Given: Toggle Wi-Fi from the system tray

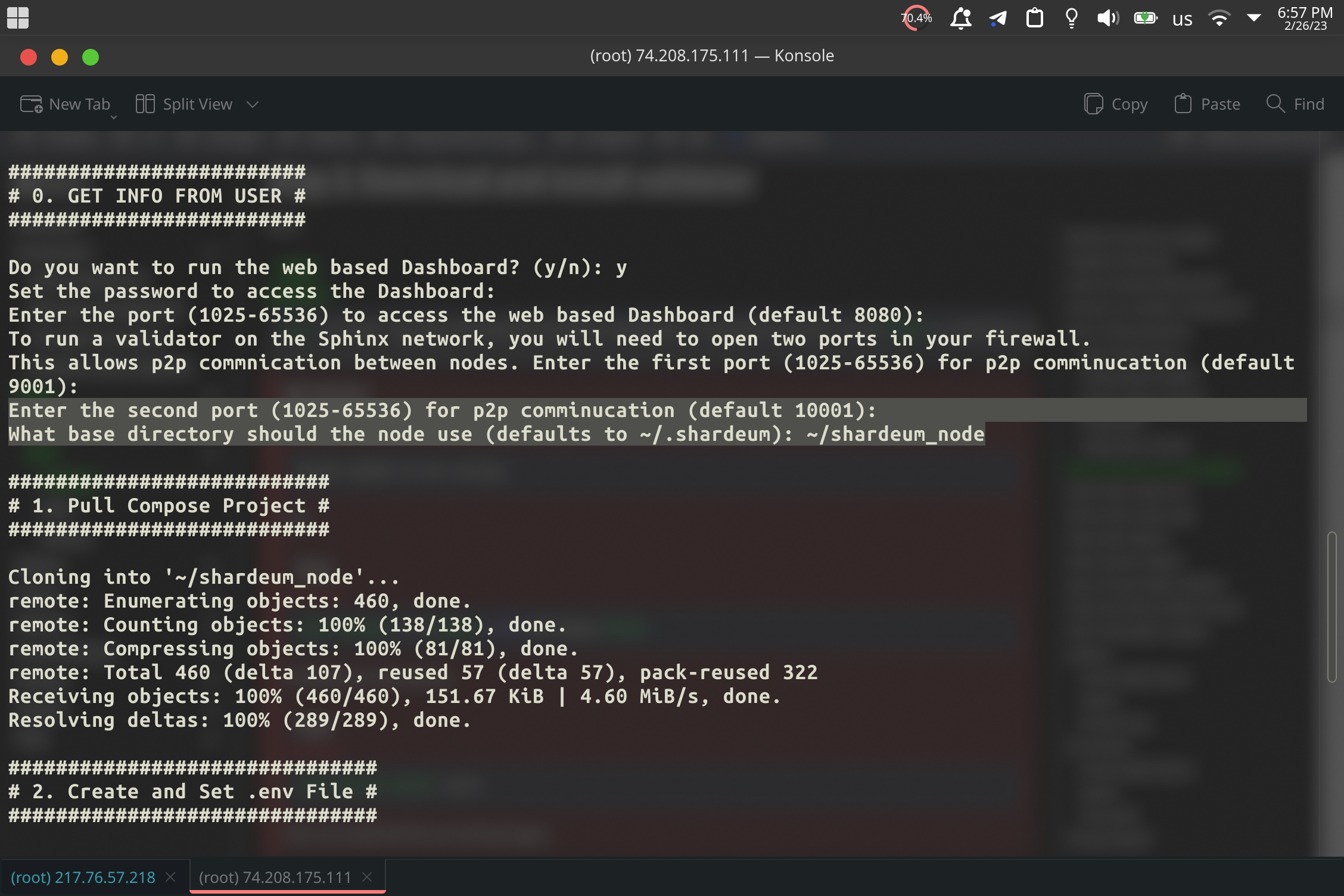Looking at the screenshot, I should point(1220,18).
